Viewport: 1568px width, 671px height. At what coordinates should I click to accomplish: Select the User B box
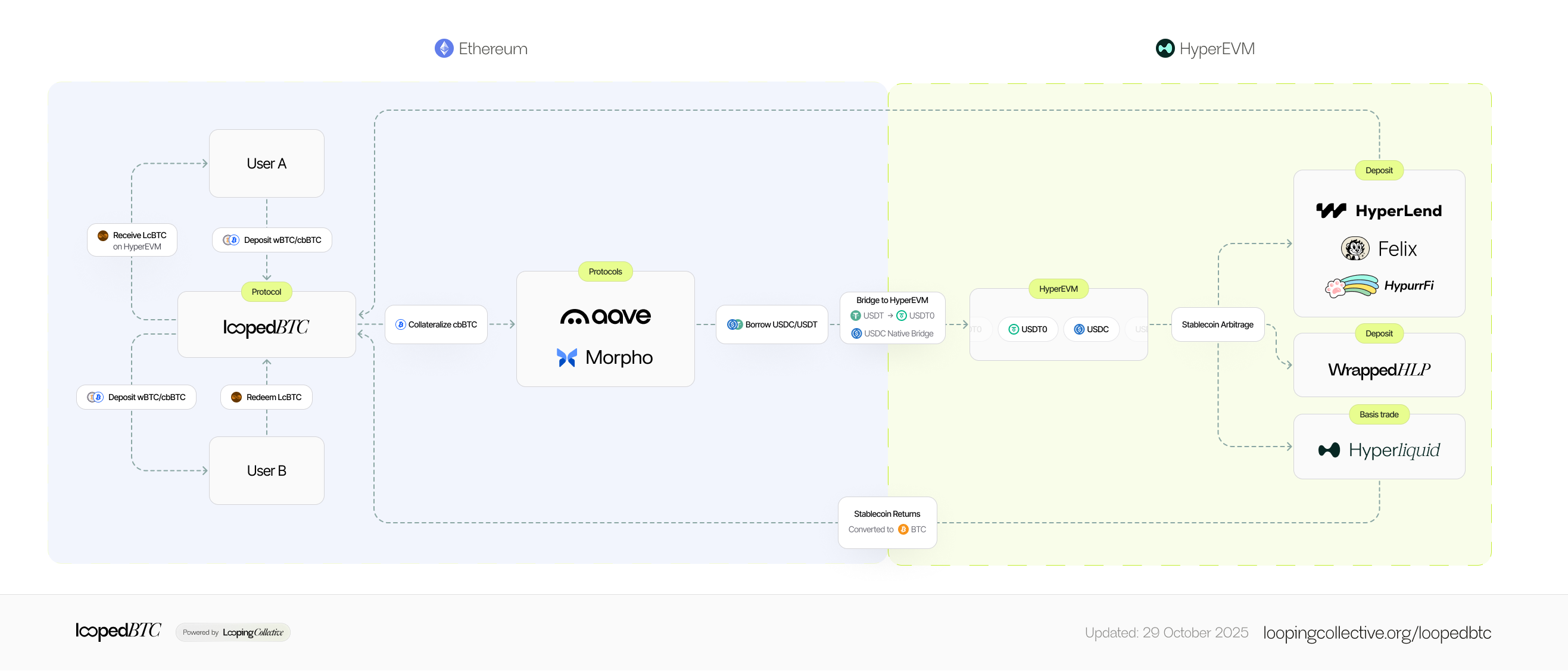pos(266,471)
